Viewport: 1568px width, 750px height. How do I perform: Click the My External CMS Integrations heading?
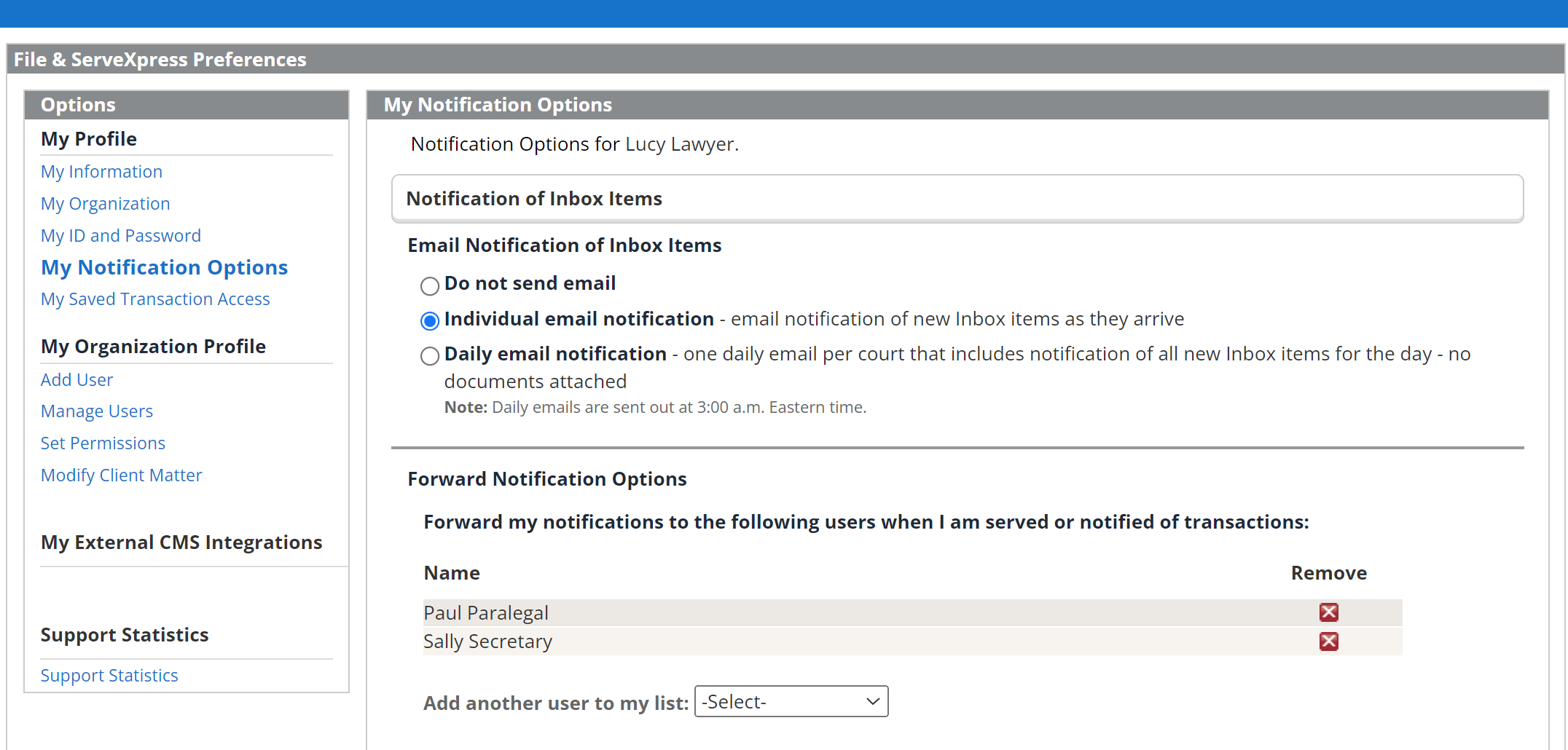[181, 542]
